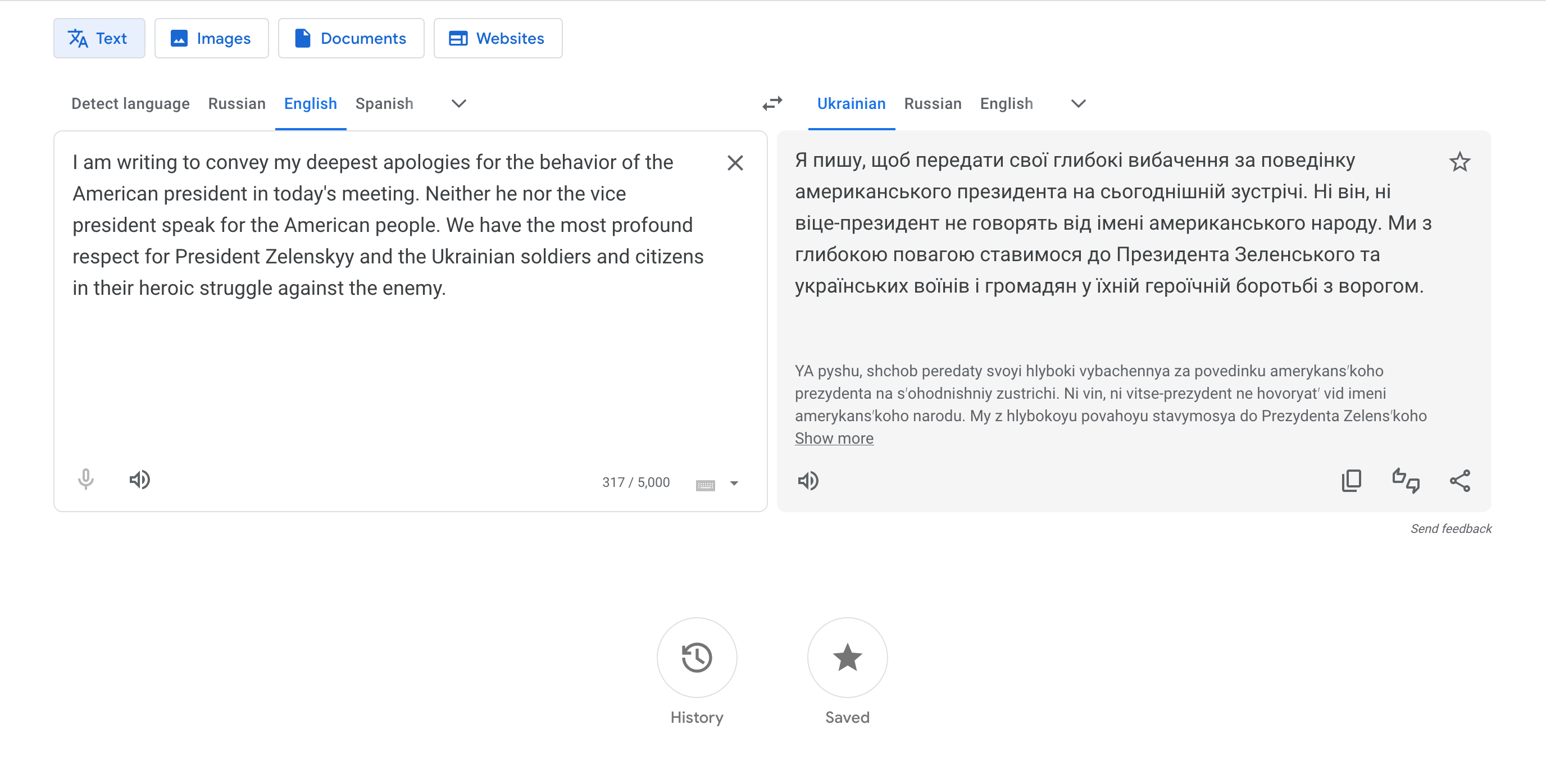Open translation History

pyautogui.click(x=696, y=658)
